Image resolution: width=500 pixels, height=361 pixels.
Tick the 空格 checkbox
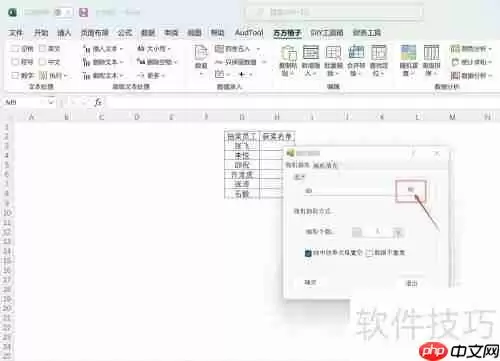click(15, 49)
